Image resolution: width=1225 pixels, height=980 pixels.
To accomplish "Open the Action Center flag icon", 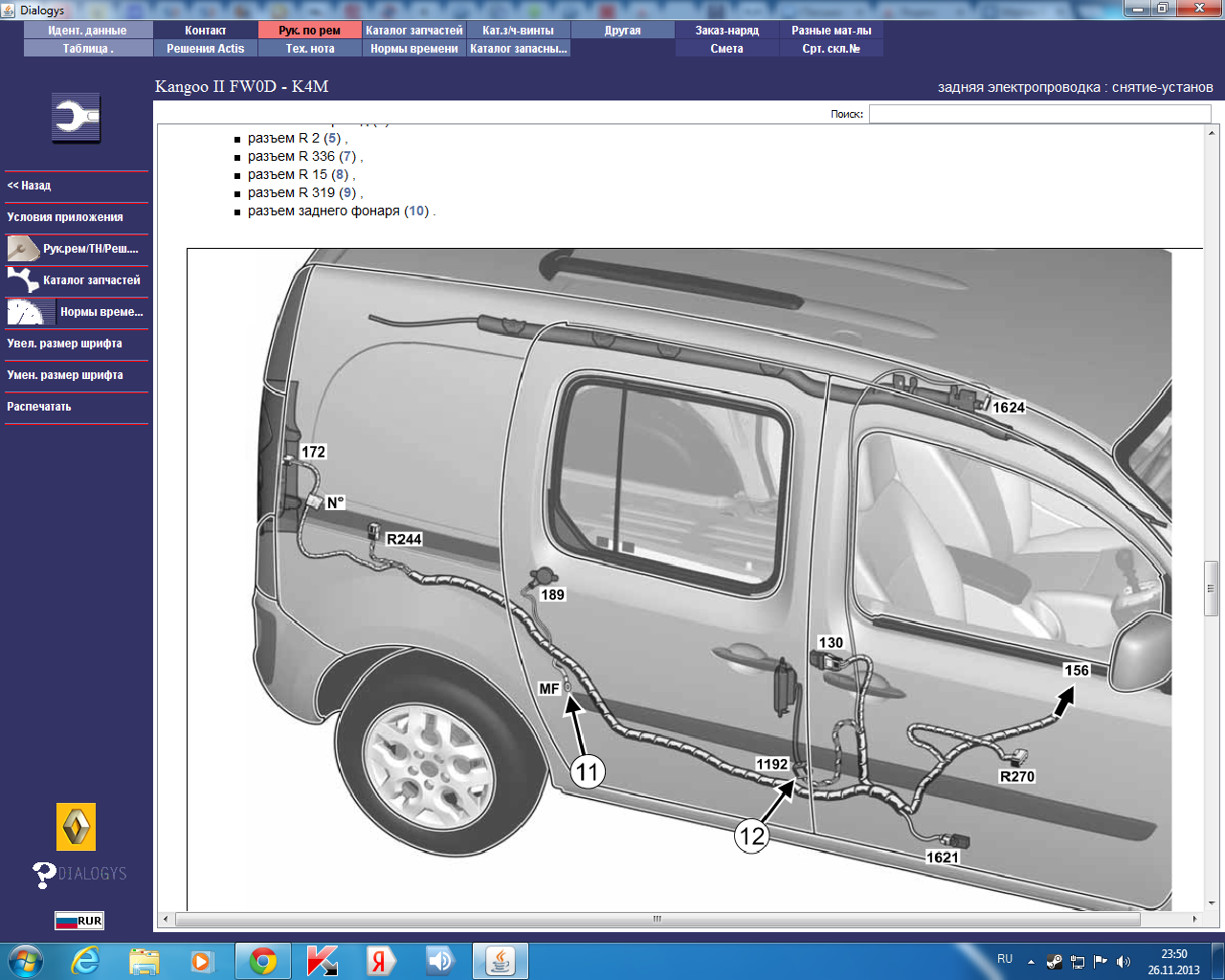I will (1101, 961).
